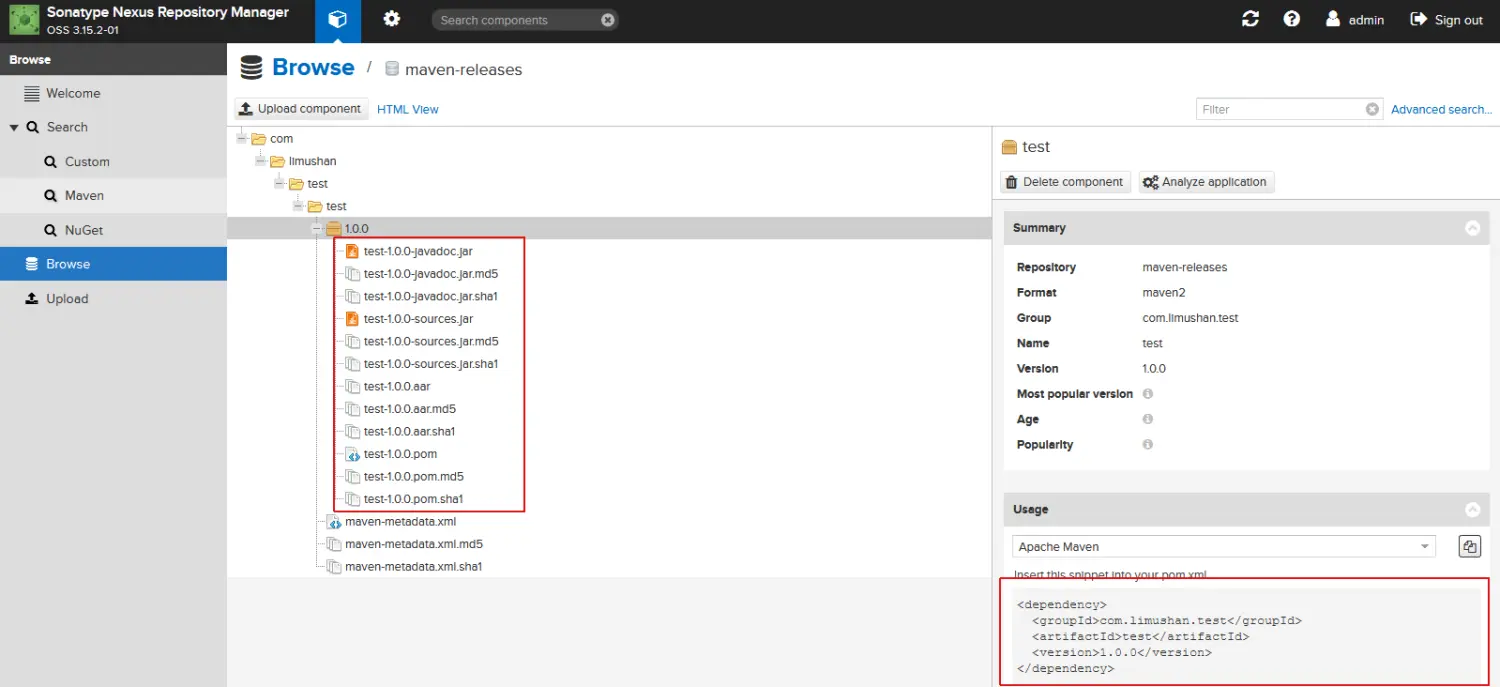The height and width of the screenshot is (687, 1500).
Task: Select test-1.0.0-javadoc.jar file icon
Action: pyautogui.click(x=352, y=251)
